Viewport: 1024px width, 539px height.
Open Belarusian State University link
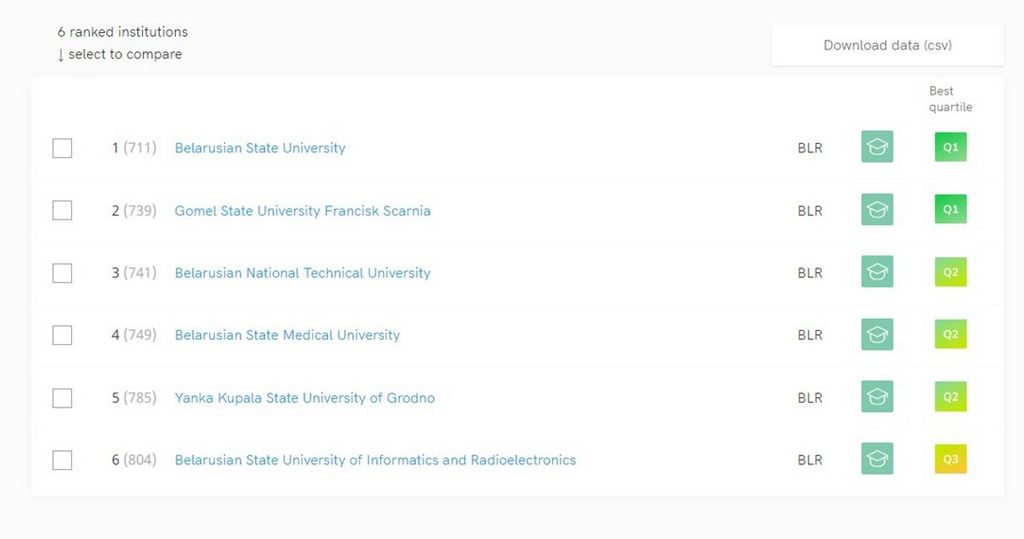click(x=260, y=148)
